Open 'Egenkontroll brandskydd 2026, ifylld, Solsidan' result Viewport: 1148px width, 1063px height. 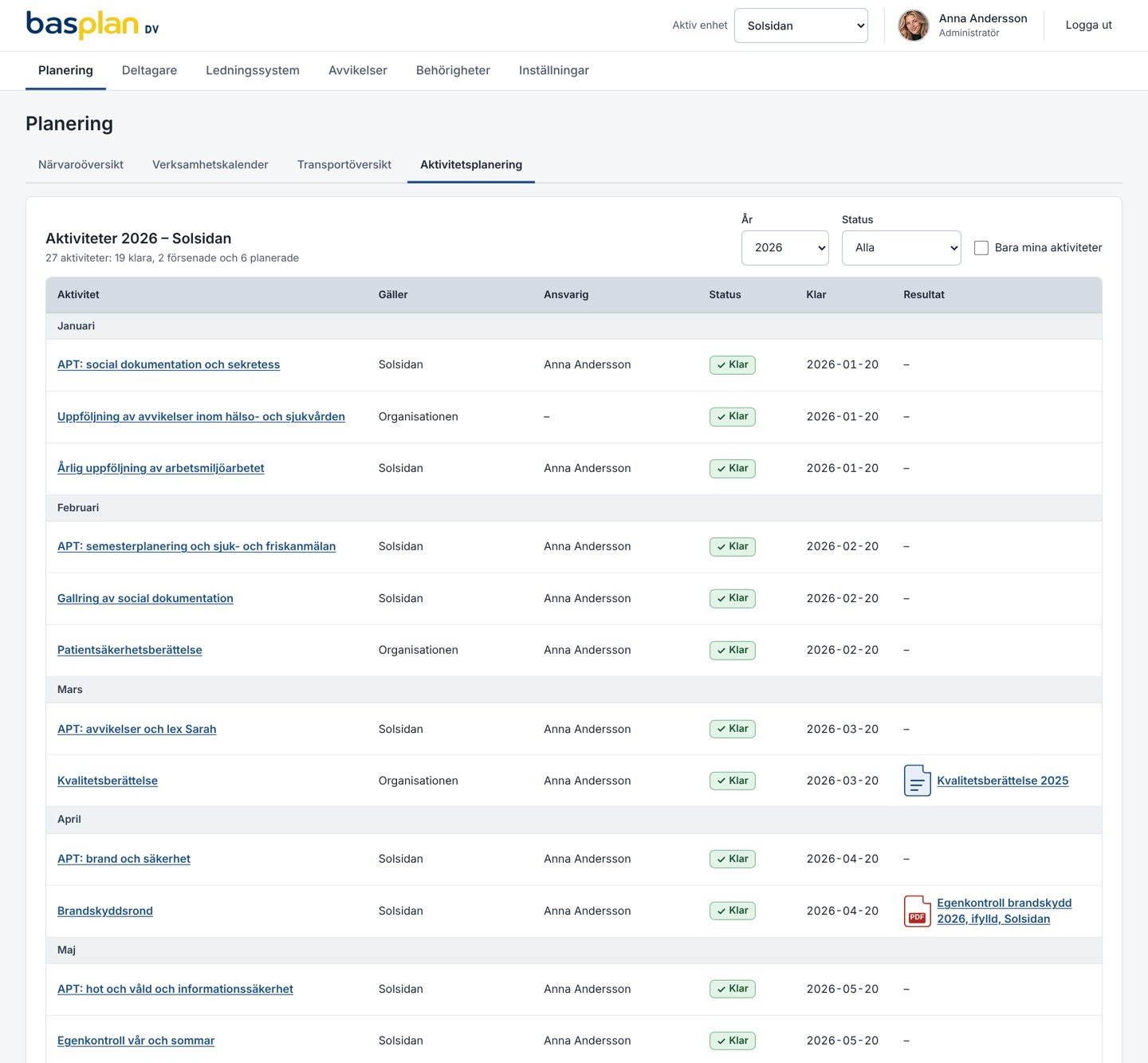point(1004,911)
